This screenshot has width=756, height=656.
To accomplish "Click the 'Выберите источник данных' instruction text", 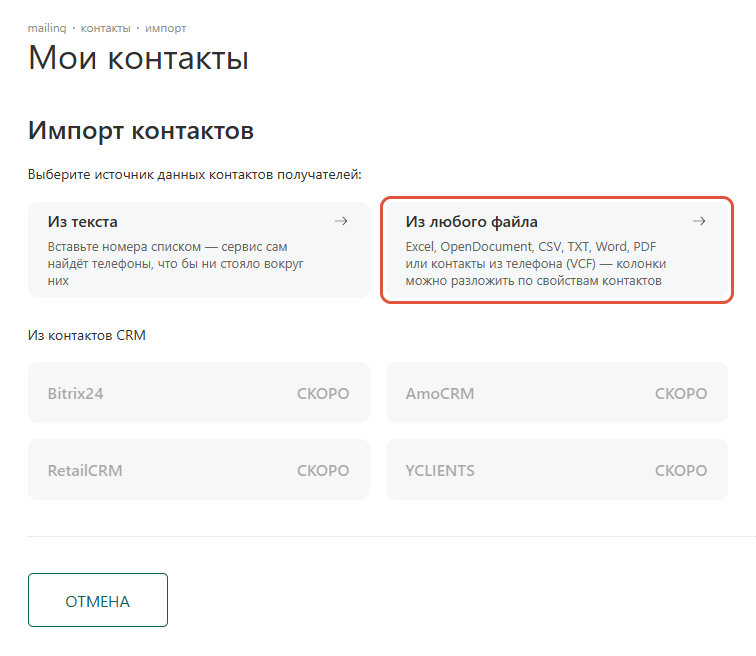I will point(195,174).
